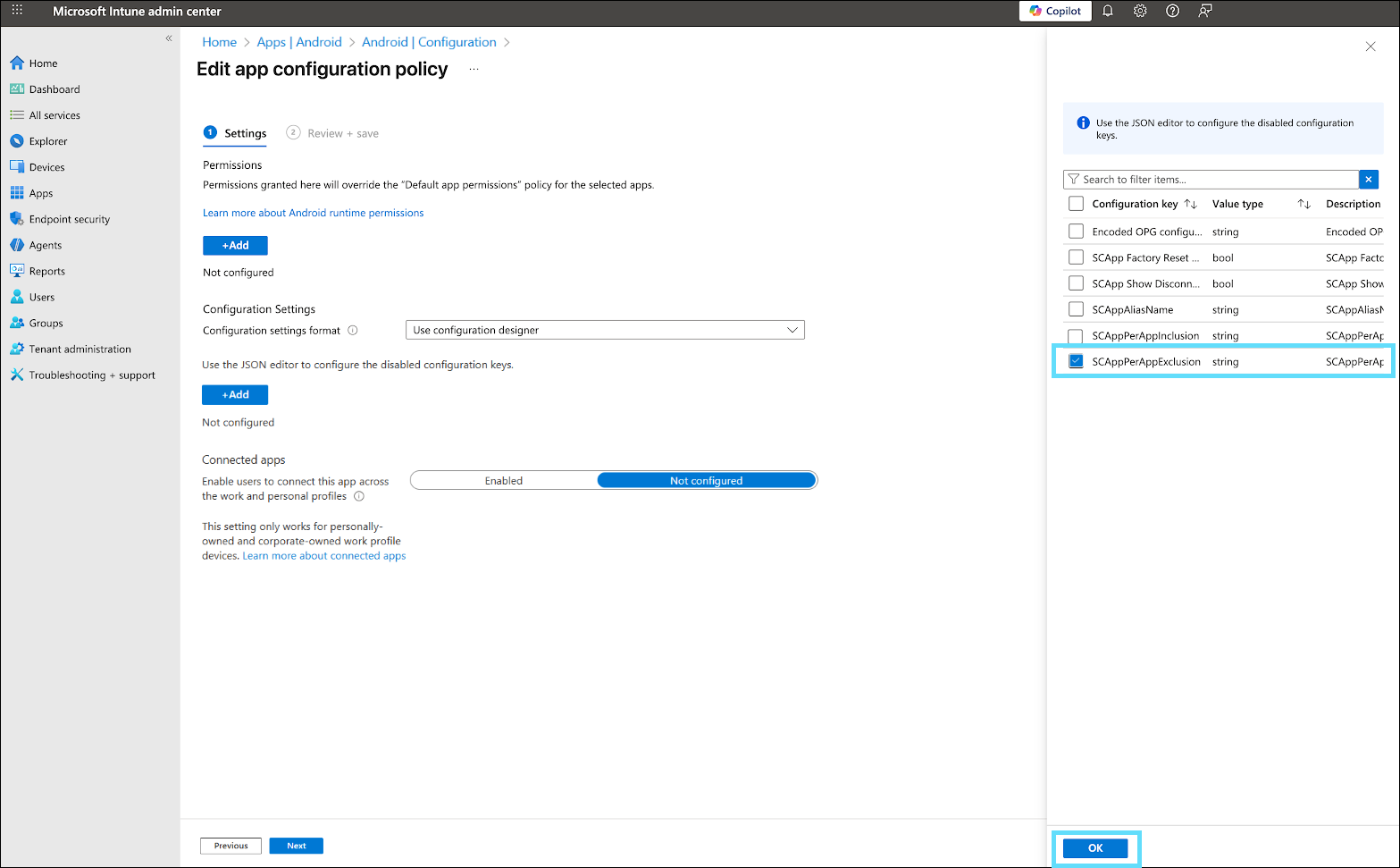Click the feedback person icon
Viewport: 1400px width, 868px height.
point(1205,11)
